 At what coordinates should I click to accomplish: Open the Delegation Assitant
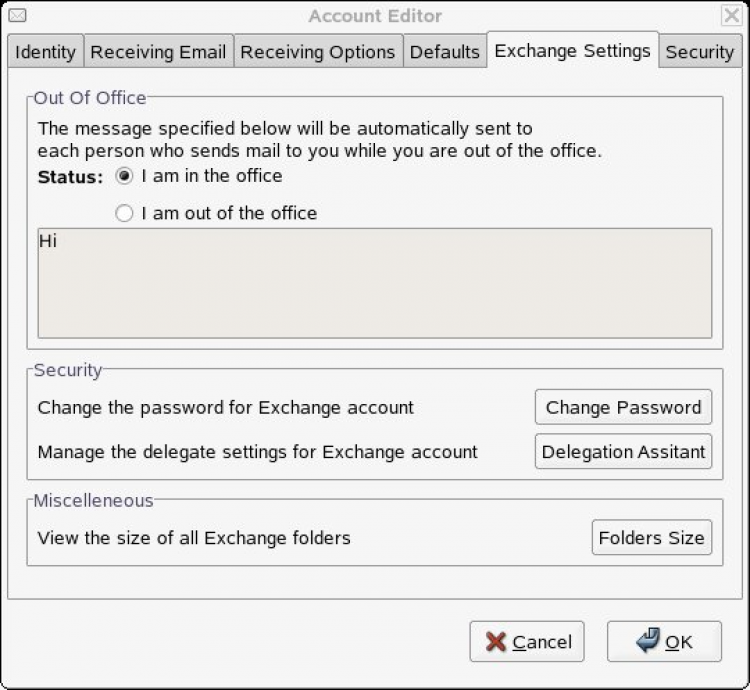(623, 452)
